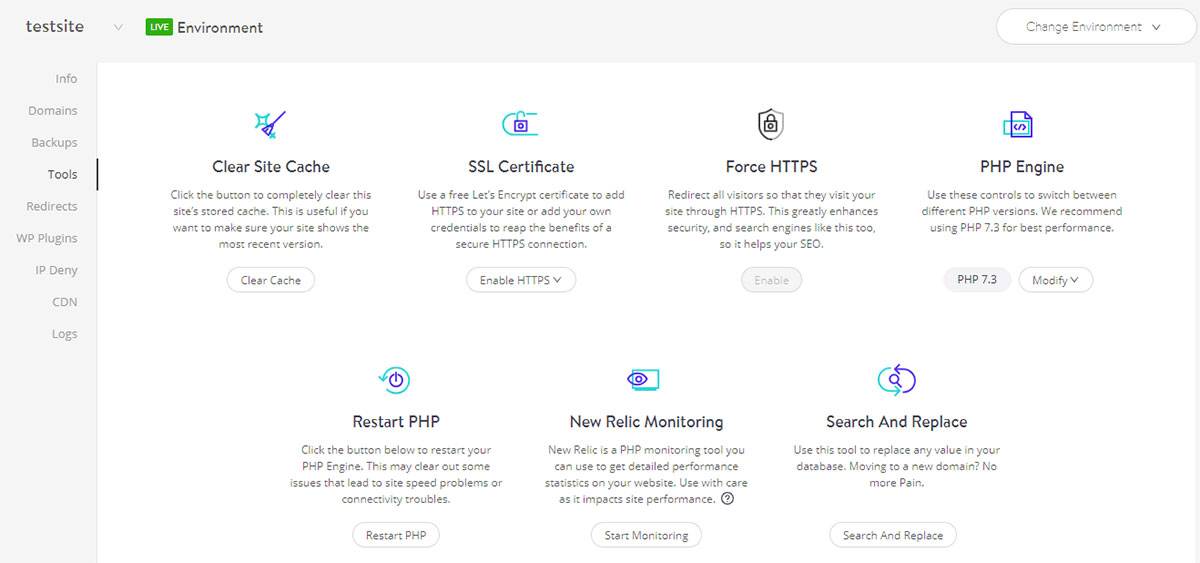Click the help question mark icon
Image resolution: width=1200 pixels, height=563 pixels.
click(x=727, y=499)
